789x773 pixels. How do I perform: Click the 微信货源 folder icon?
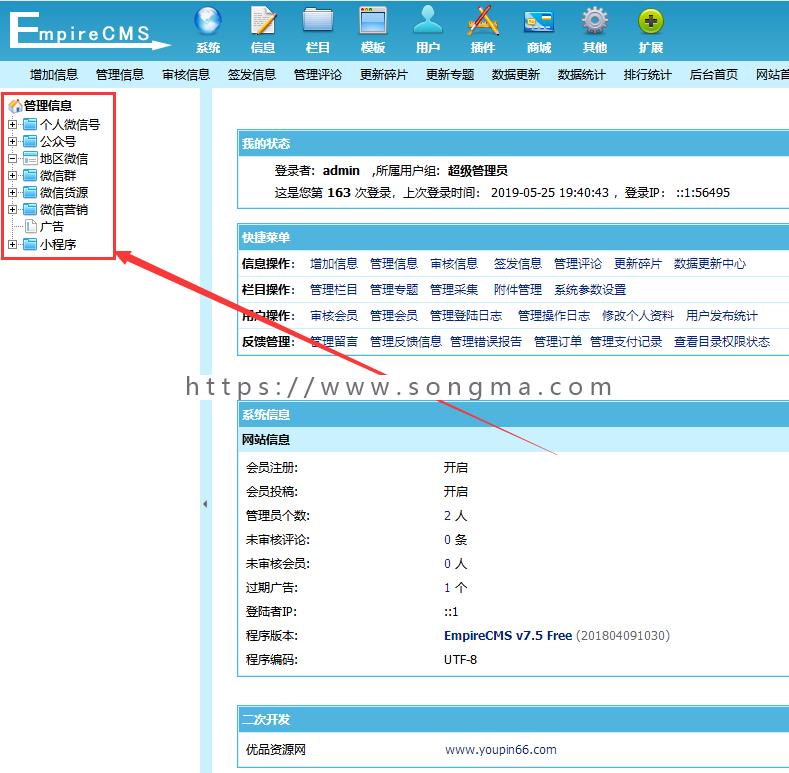[x=30, y=193]
